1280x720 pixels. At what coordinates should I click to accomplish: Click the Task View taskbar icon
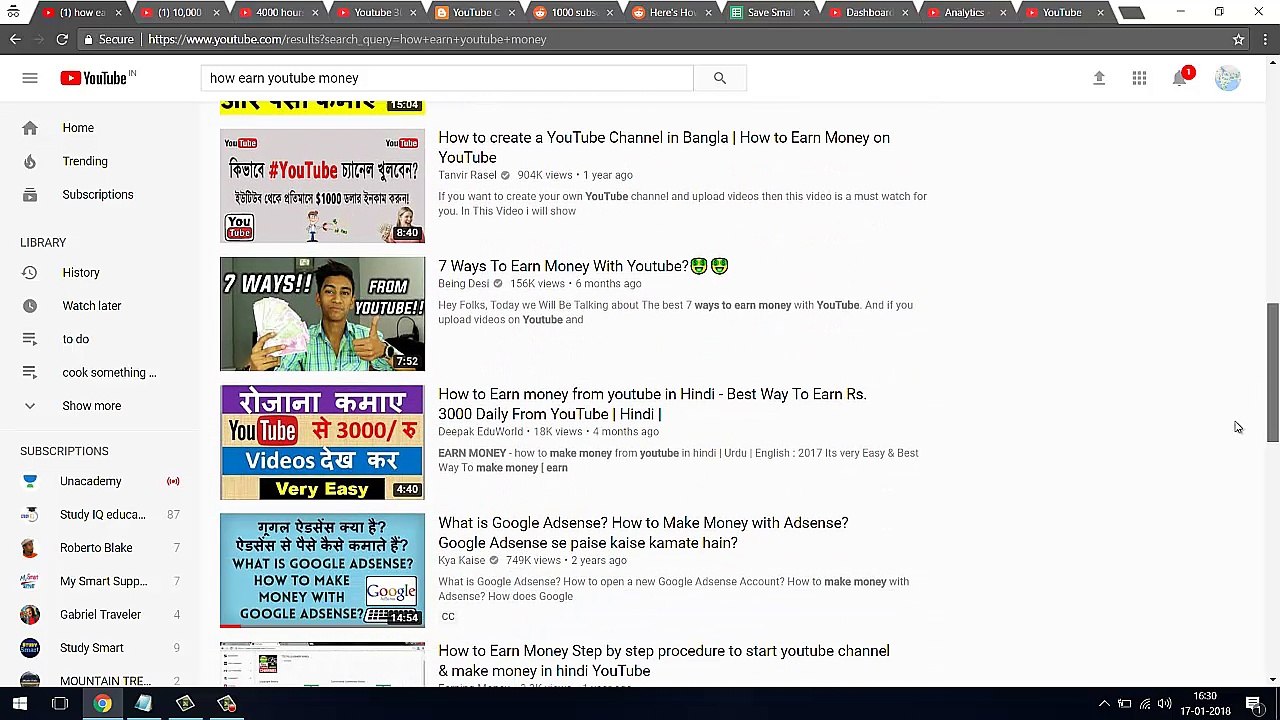pos(60,704)
